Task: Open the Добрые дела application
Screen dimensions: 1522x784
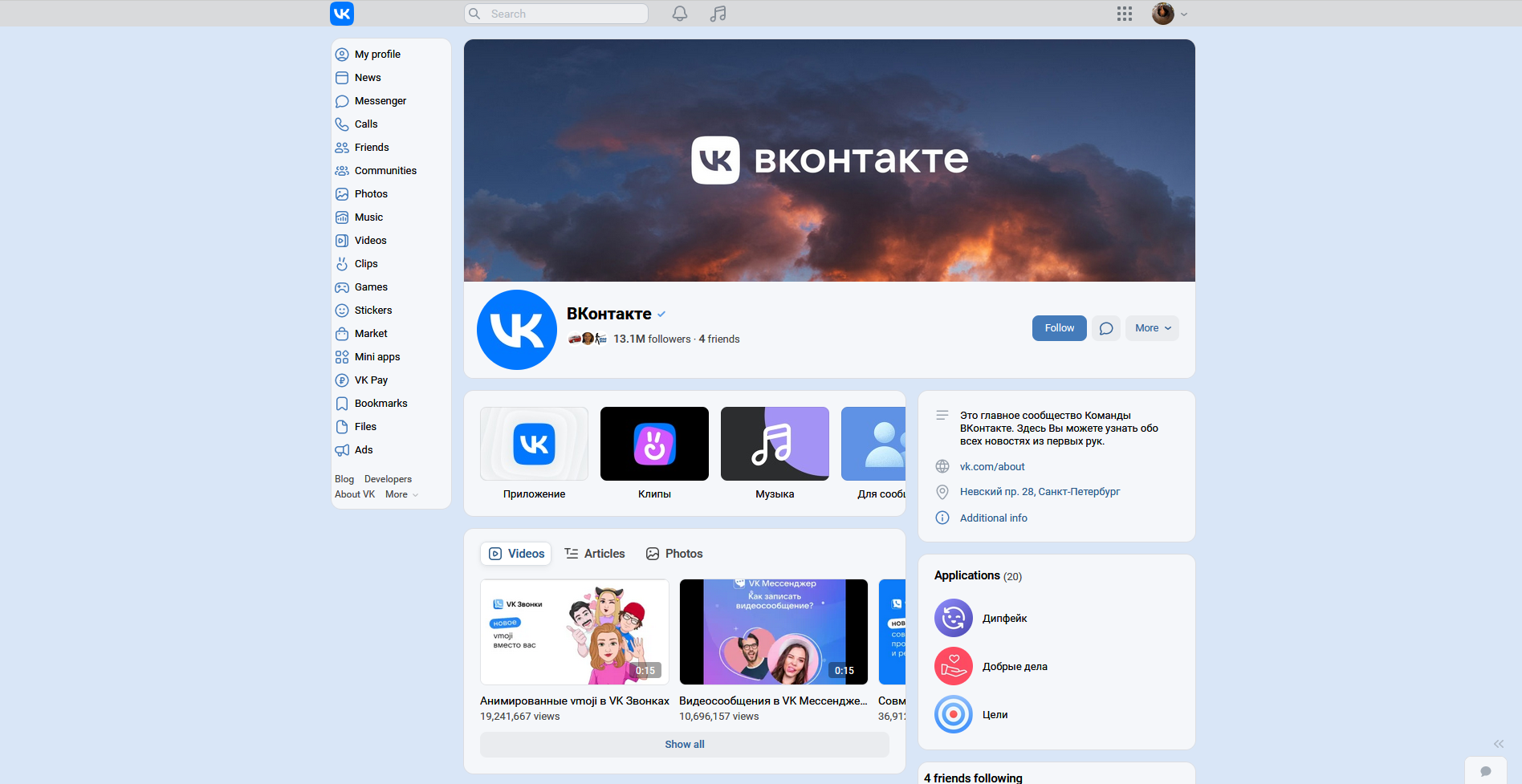Action: click(991, 667)
